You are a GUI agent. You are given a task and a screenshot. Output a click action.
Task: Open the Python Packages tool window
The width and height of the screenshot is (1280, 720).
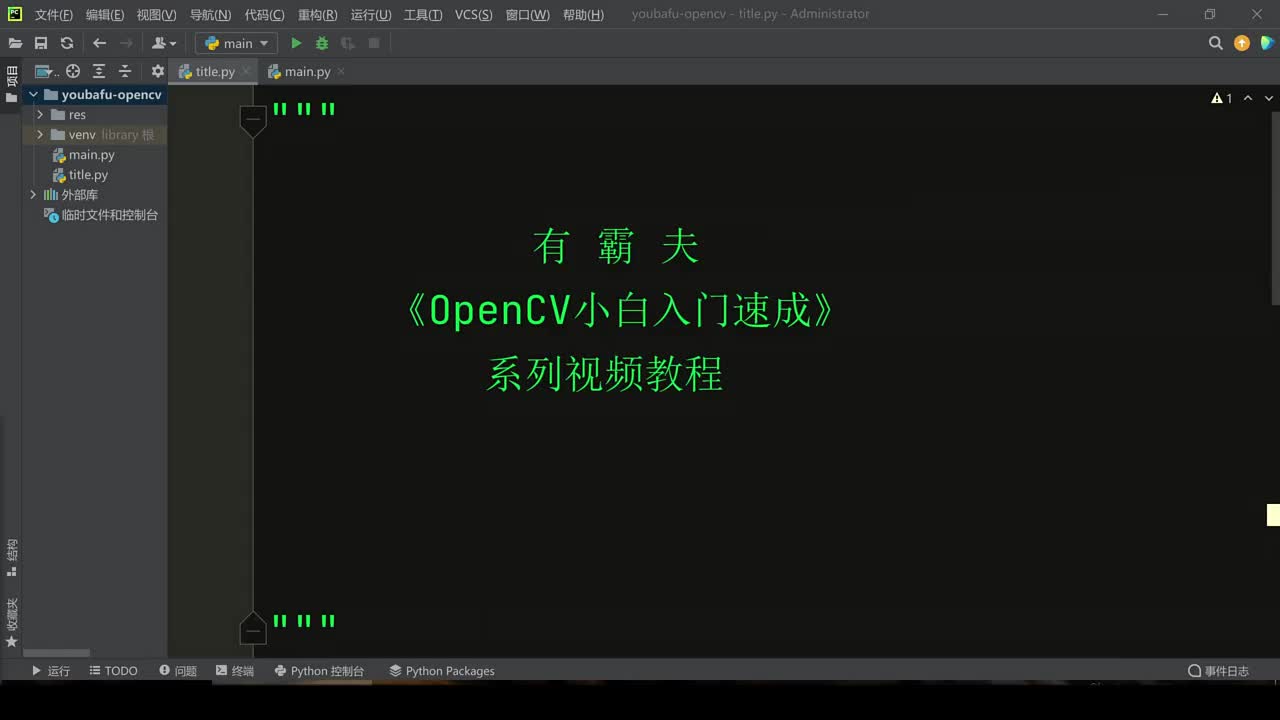[x=442, y=671]
